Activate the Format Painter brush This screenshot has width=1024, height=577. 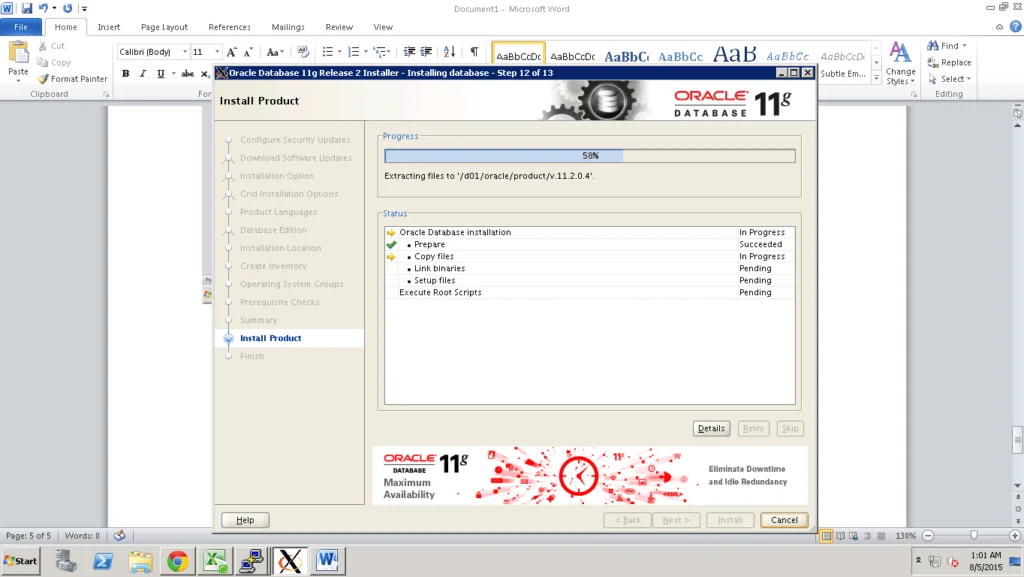[x=72, y=78]
